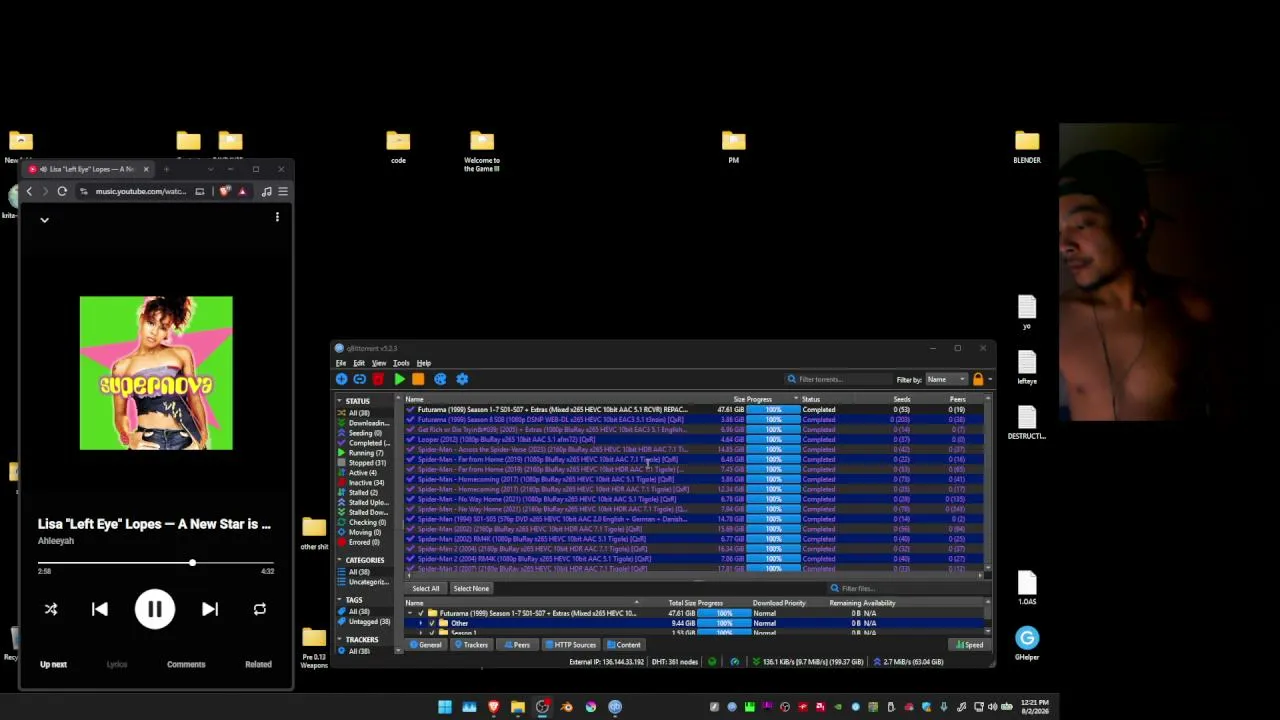Expand the 'Other' folder in the content tree
Image resolution: width=1280 pixels, height=720 pixels.
click(420, 623)
